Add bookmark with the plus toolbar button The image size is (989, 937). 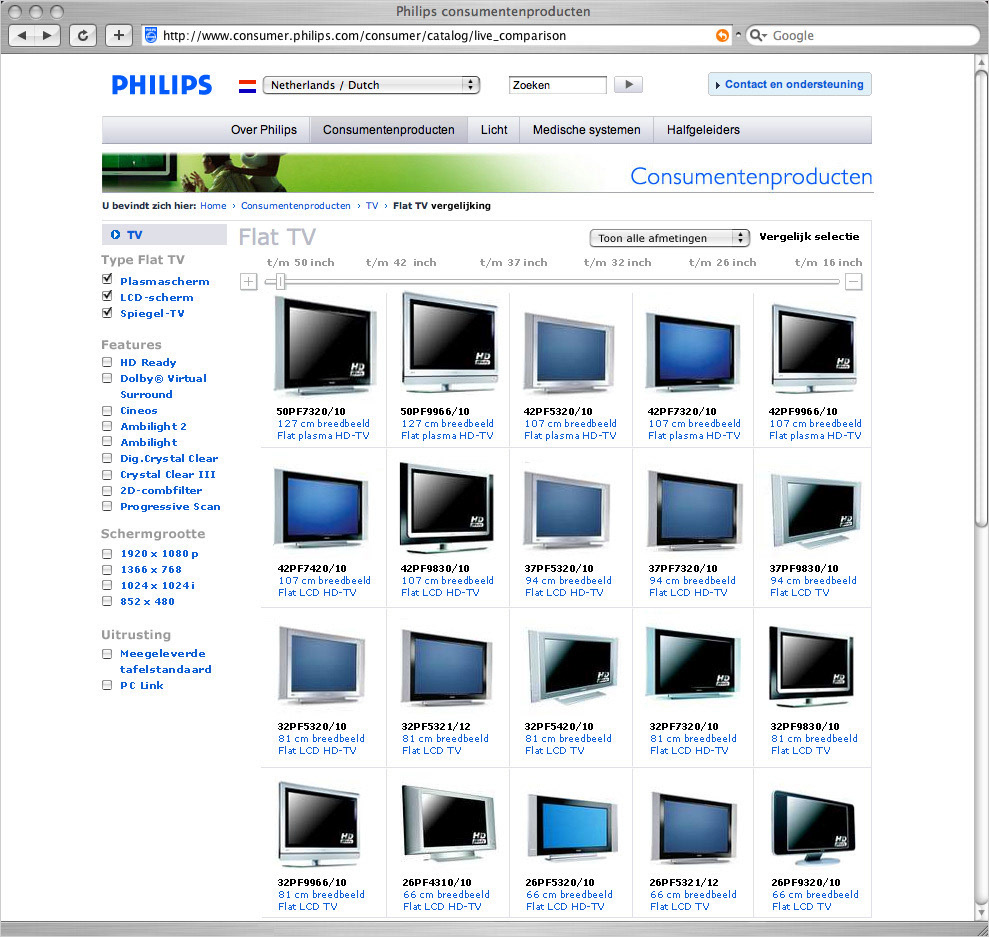[119, 35]
